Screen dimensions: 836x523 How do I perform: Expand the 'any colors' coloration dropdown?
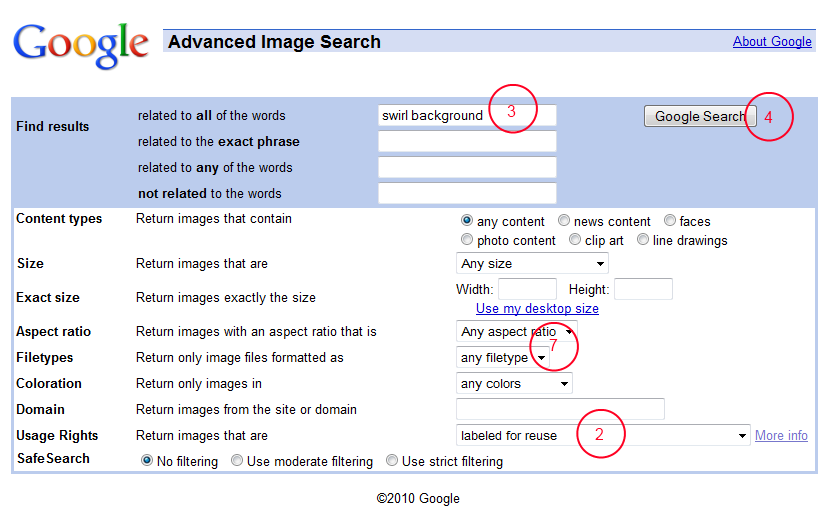pos(514,383)
